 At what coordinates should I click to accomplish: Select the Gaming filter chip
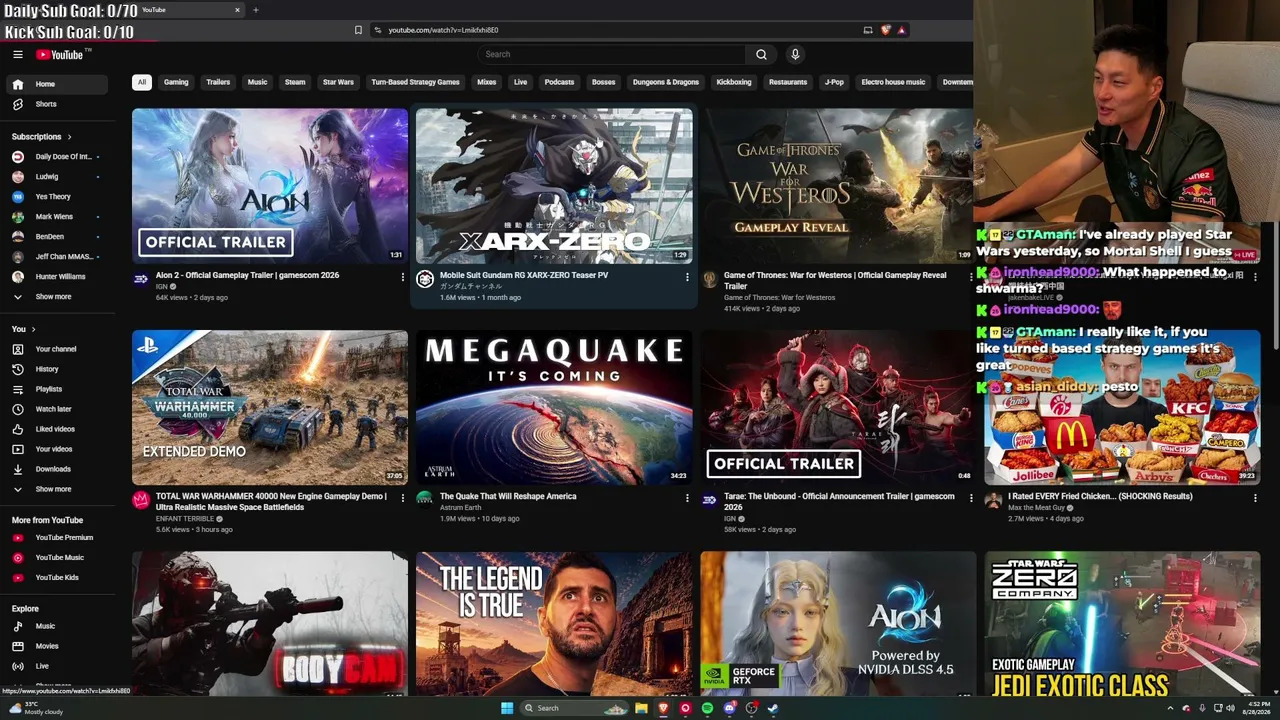point(176,82)
